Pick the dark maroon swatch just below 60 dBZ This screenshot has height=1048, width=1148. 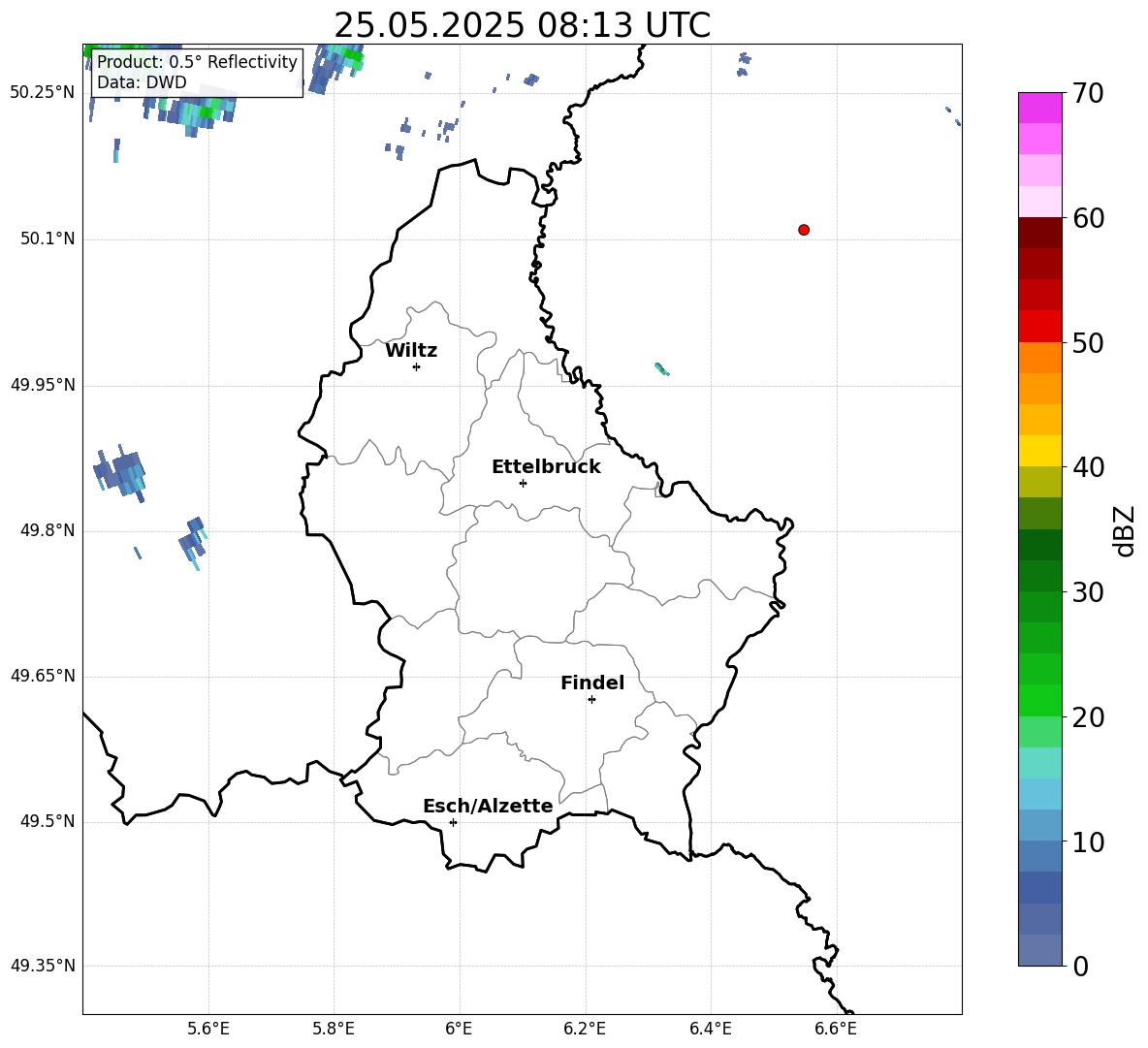1039,233
